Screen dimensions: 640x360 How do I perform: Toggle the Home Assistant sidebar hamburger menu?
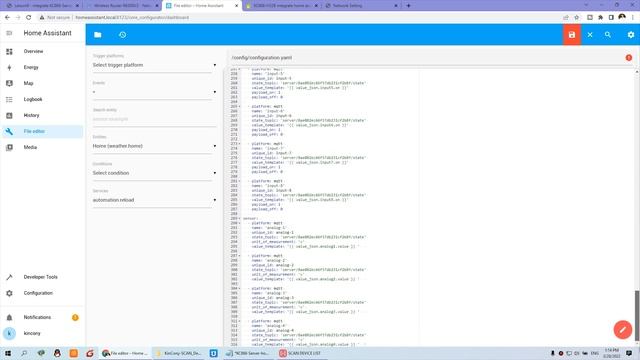pyautogui.click(x=9, y=33)
